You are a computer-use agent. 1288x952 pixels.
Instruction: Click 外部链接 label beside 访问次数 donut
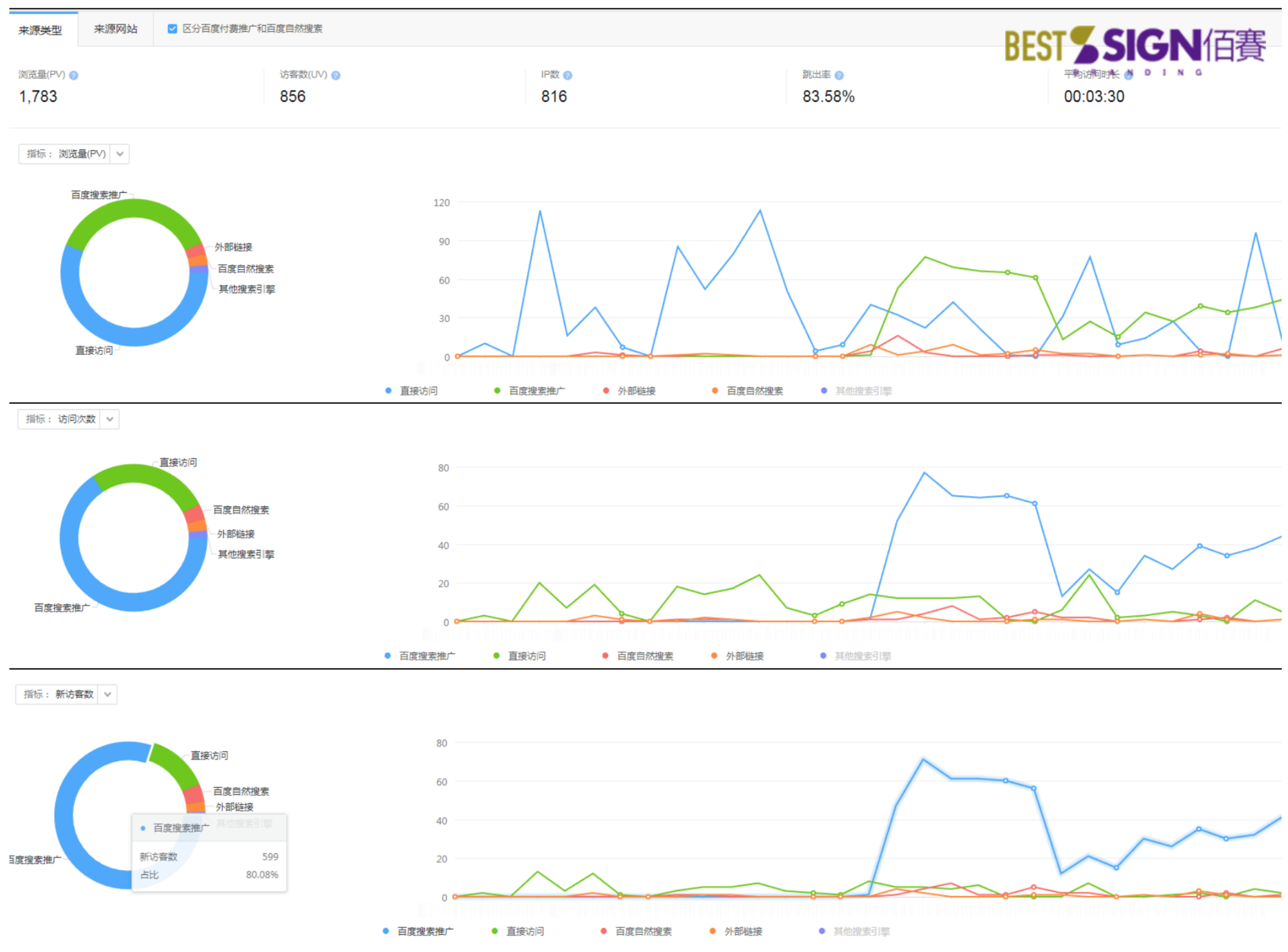236,535
